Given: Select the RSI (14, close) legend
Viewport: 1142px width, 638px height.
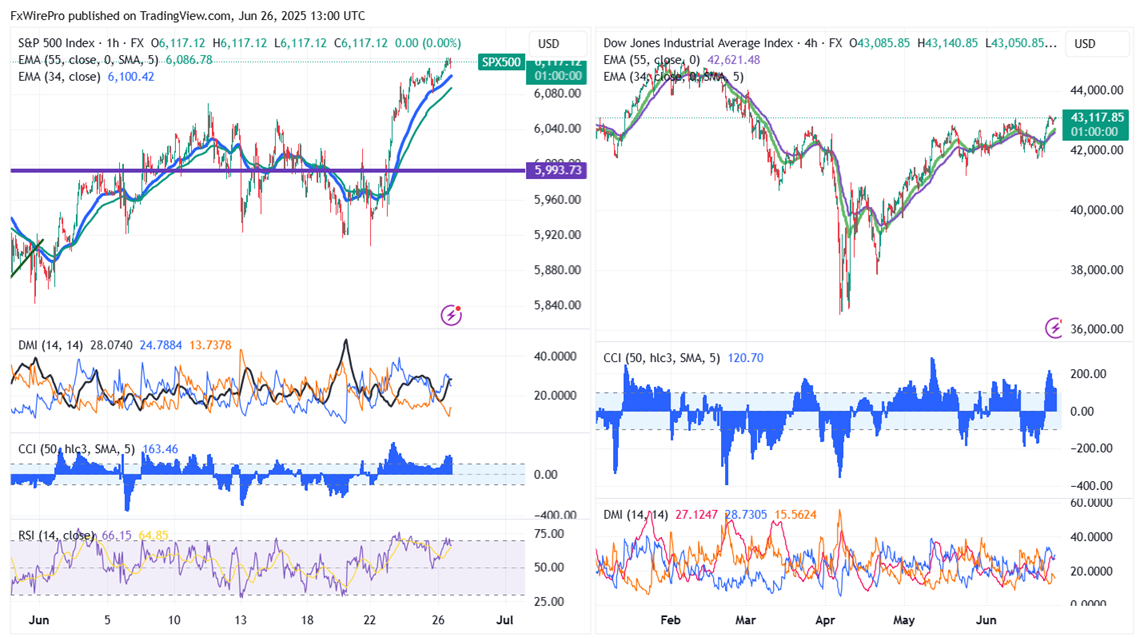Looking at the screenshot, I should [x=56, y=535].
